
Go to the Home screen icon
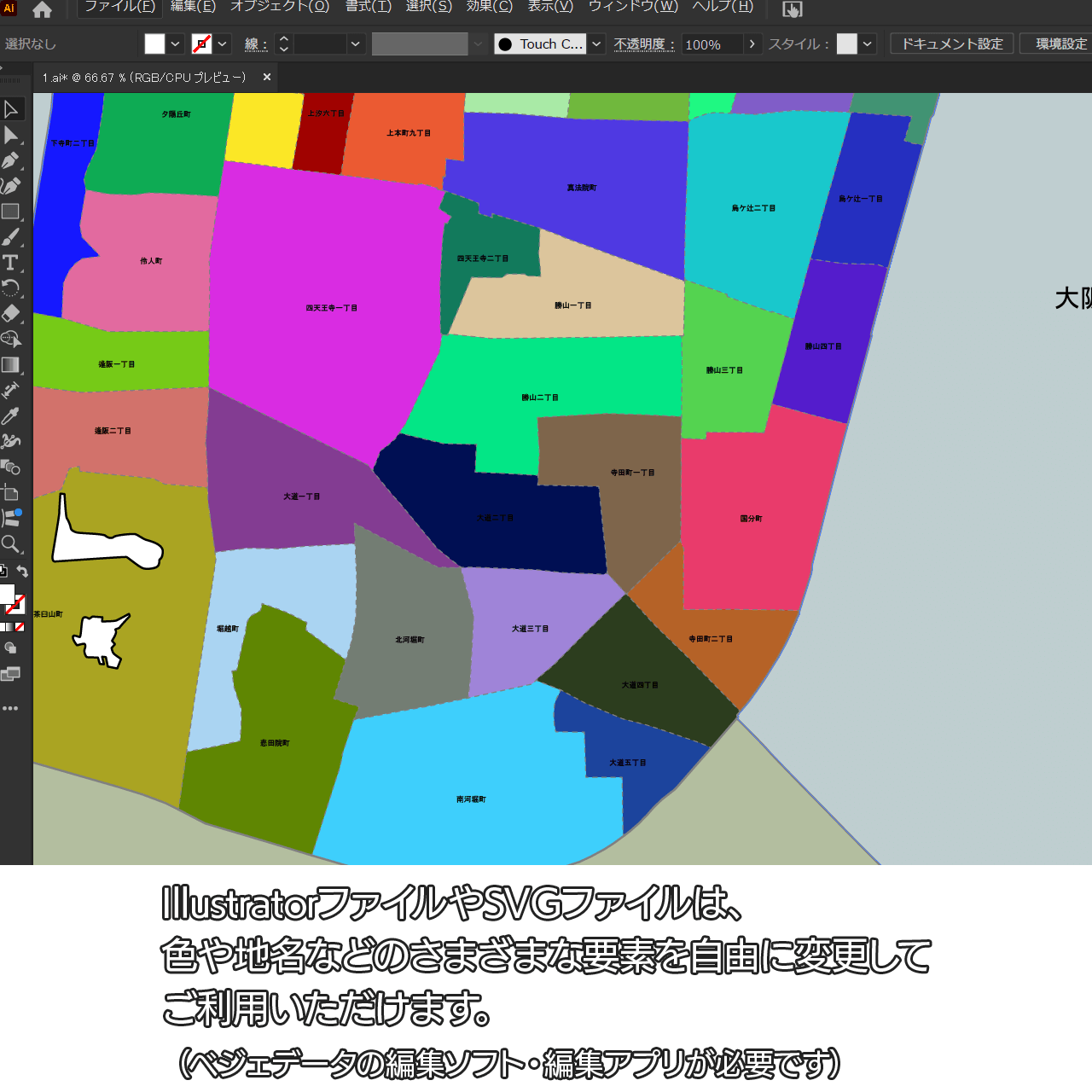pyautogui.click(x=42, y=9)
